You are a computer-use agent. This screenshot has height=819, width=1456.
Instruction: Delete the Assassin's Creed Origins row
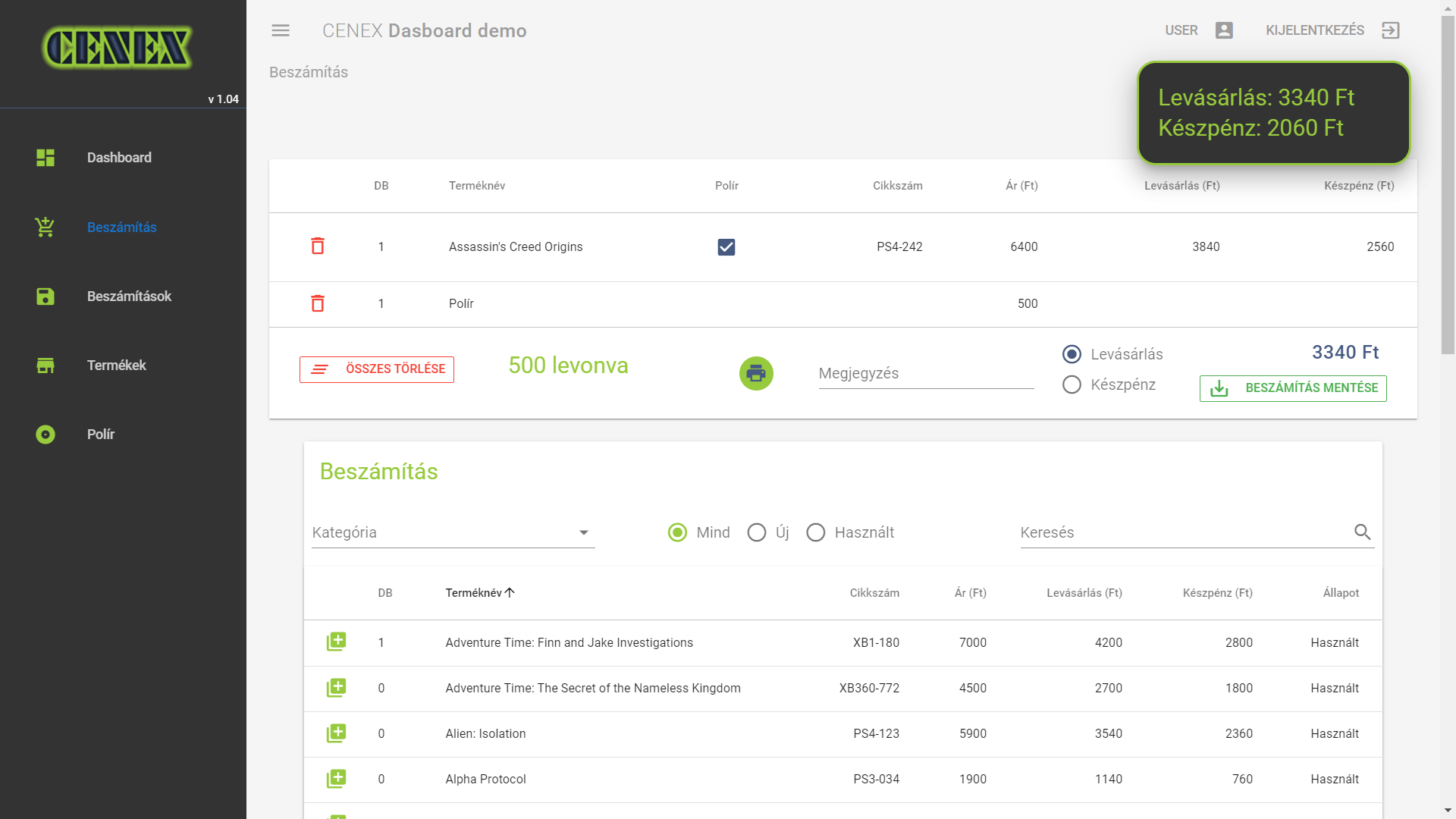[x=318, y=246]
